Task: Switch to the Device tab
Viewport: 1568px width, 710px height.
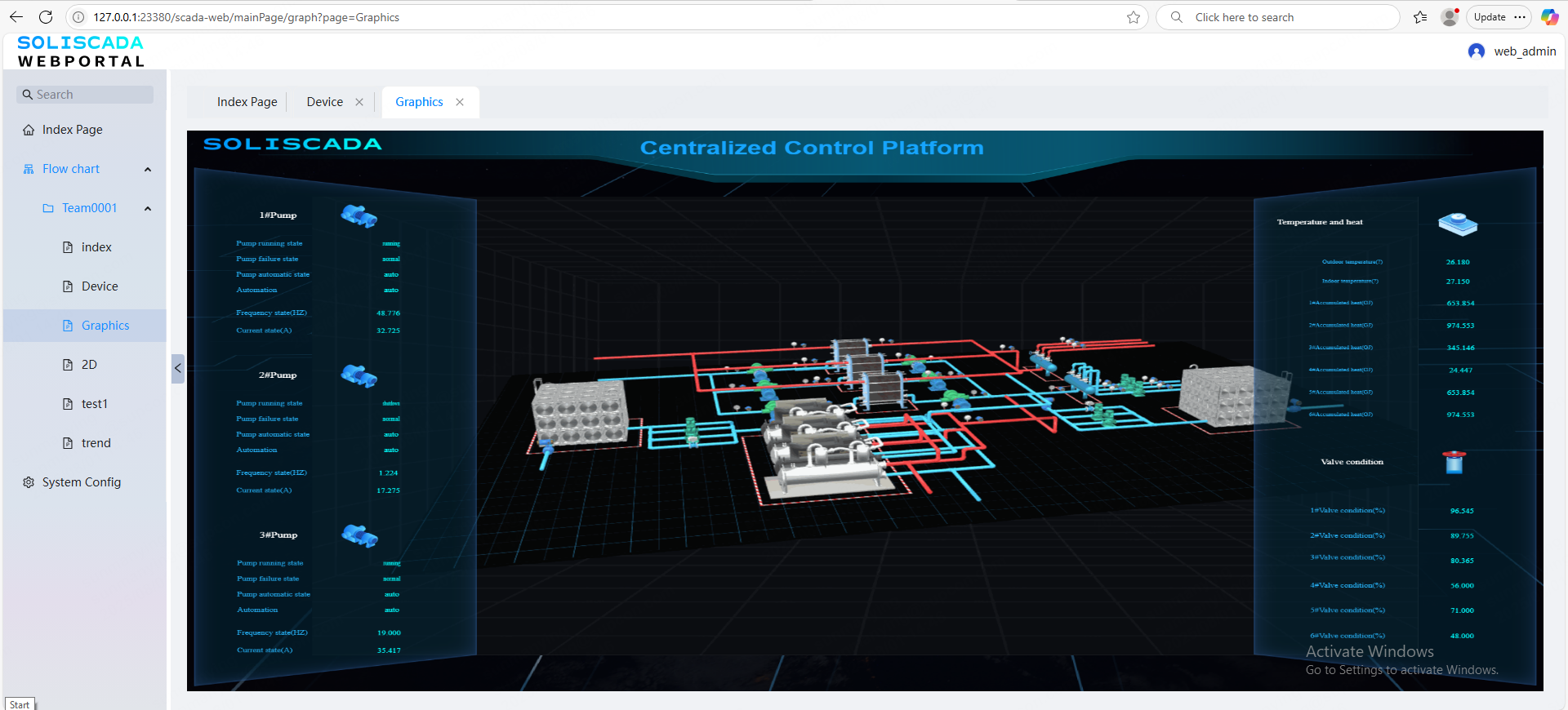Action: [324, 102]
